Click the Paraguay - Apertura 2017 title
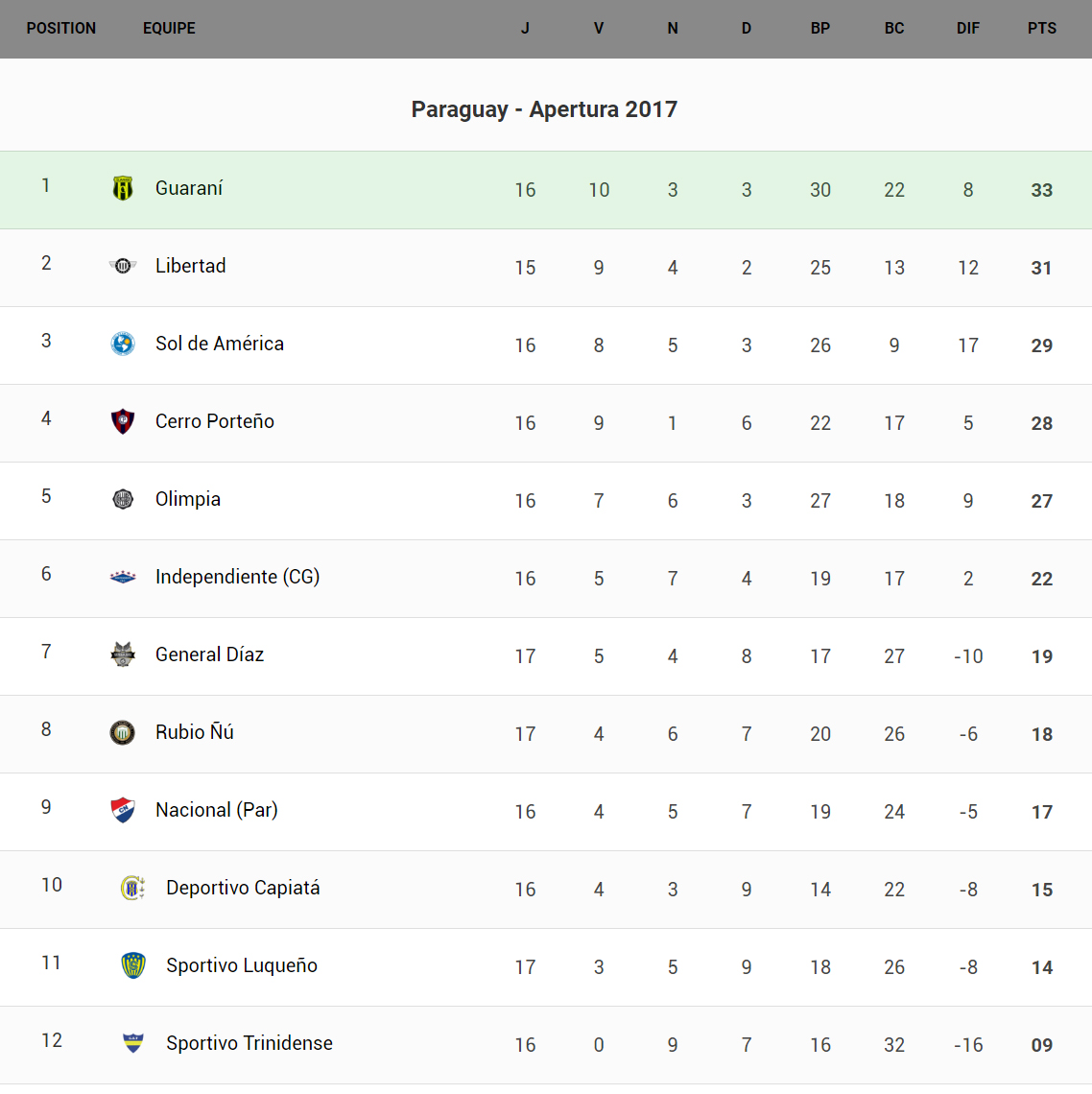Screen dimensions: 1092x1094 (544, 109)
